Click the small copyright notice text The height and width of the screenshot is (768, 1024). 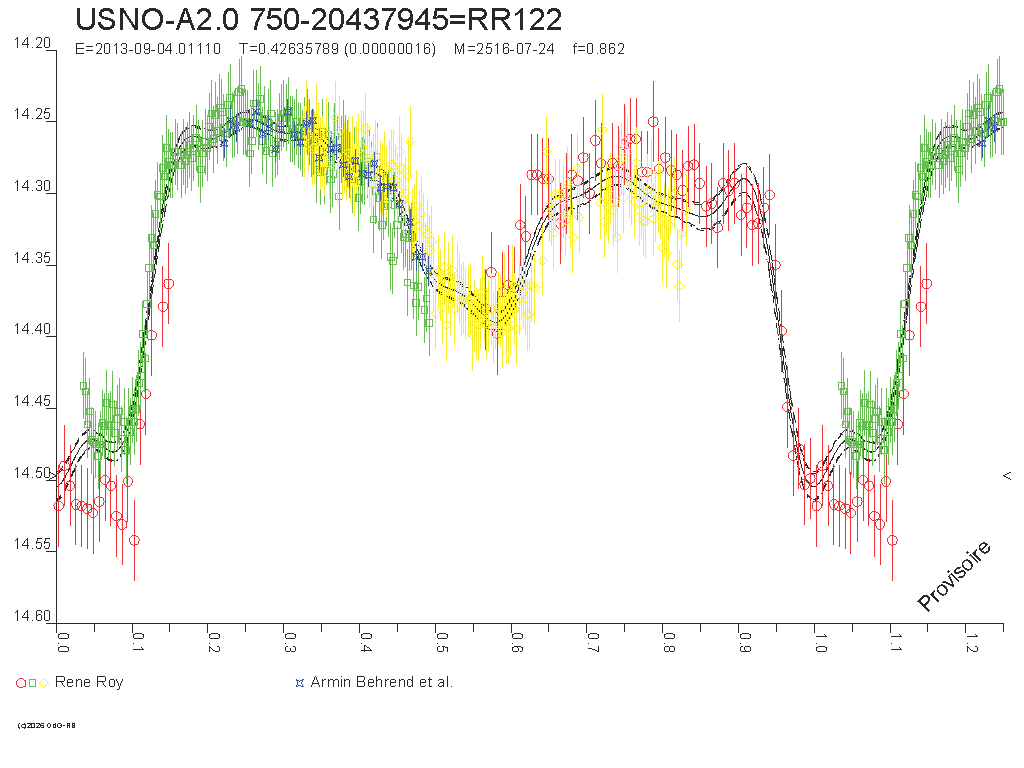(46, 726)
